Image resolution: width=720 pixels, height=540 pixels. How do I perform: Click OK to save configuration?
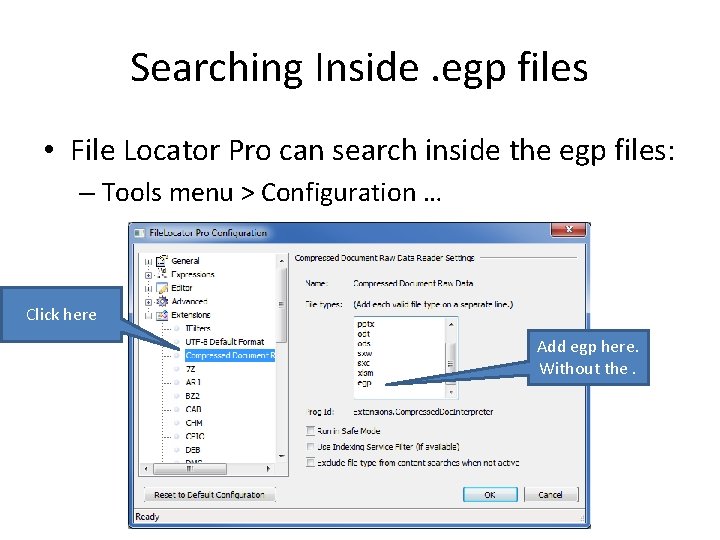pyautogui.click(x=490, y=495)
